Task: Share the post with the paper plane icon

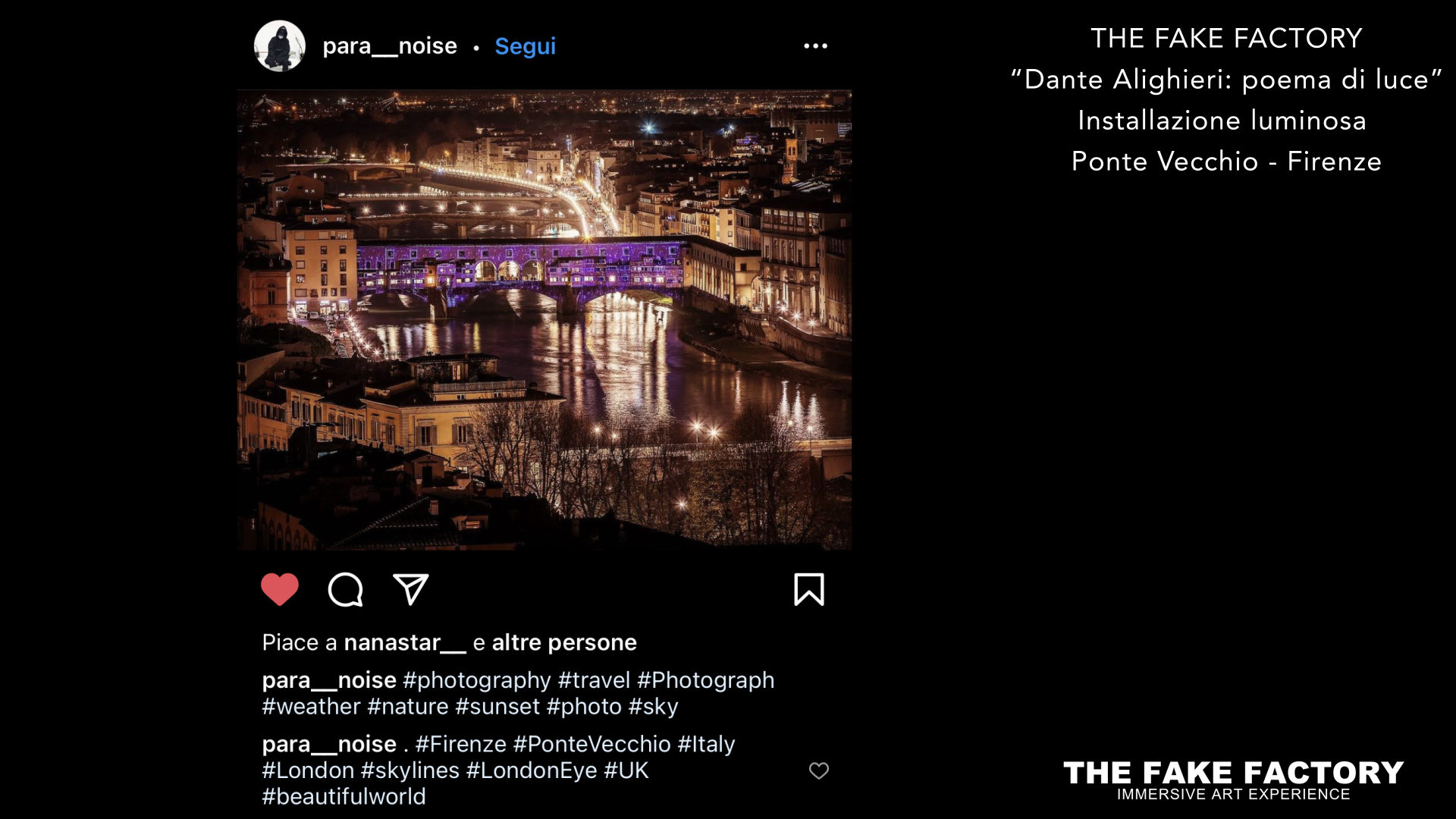Action: point(411,589)
